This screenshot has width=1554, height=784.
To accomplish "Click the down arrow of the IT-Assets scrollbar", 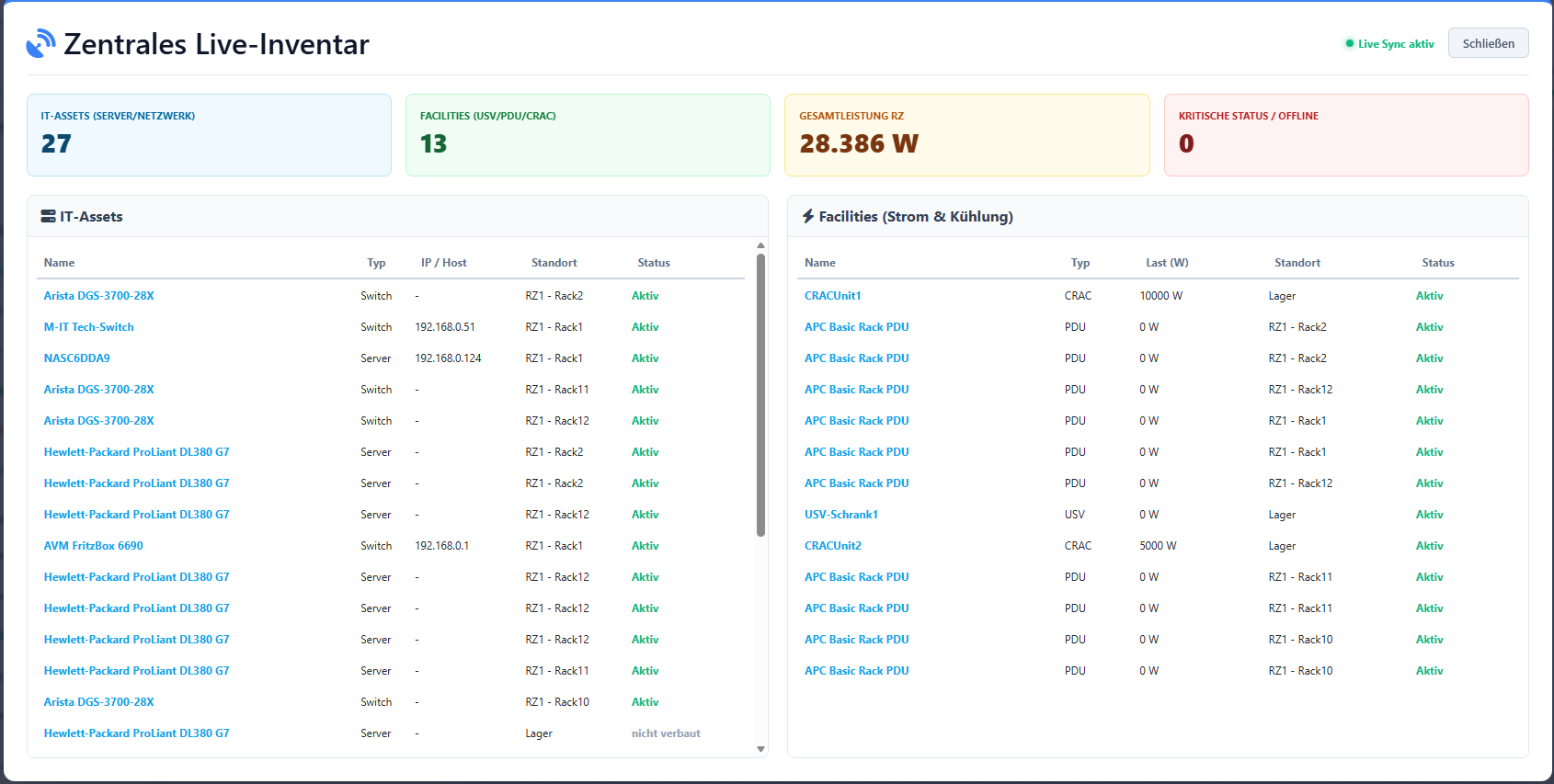I will pos(760,749).
